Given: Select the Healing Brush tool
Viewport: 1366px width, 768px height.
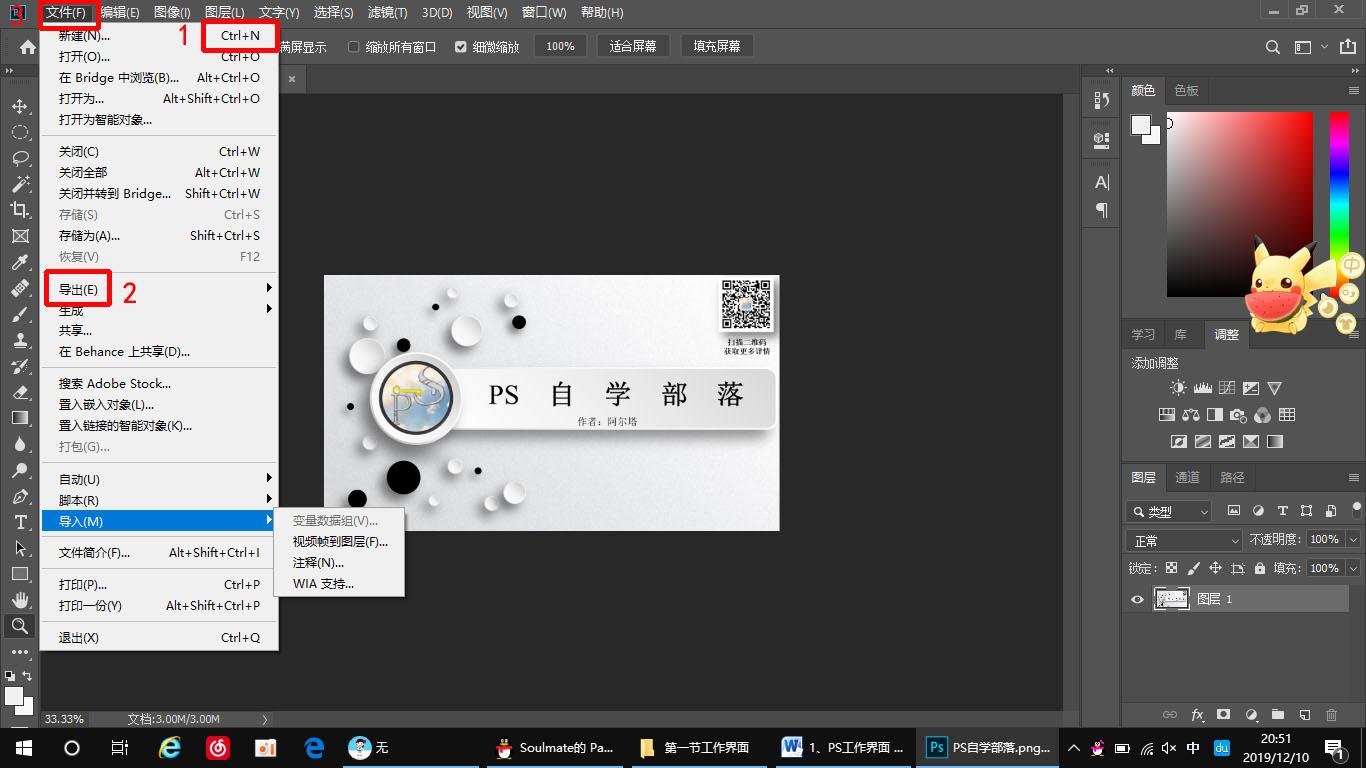Looking at the screenshot, I should 19,288.
